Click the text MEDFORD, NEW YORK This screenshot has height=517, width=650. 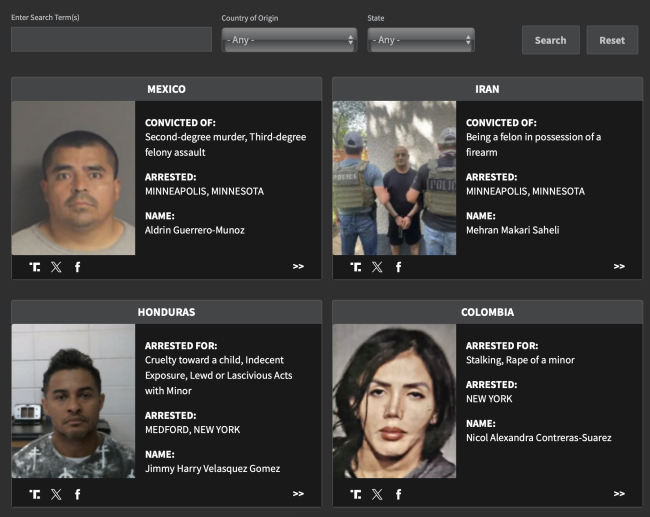point(193,430)
